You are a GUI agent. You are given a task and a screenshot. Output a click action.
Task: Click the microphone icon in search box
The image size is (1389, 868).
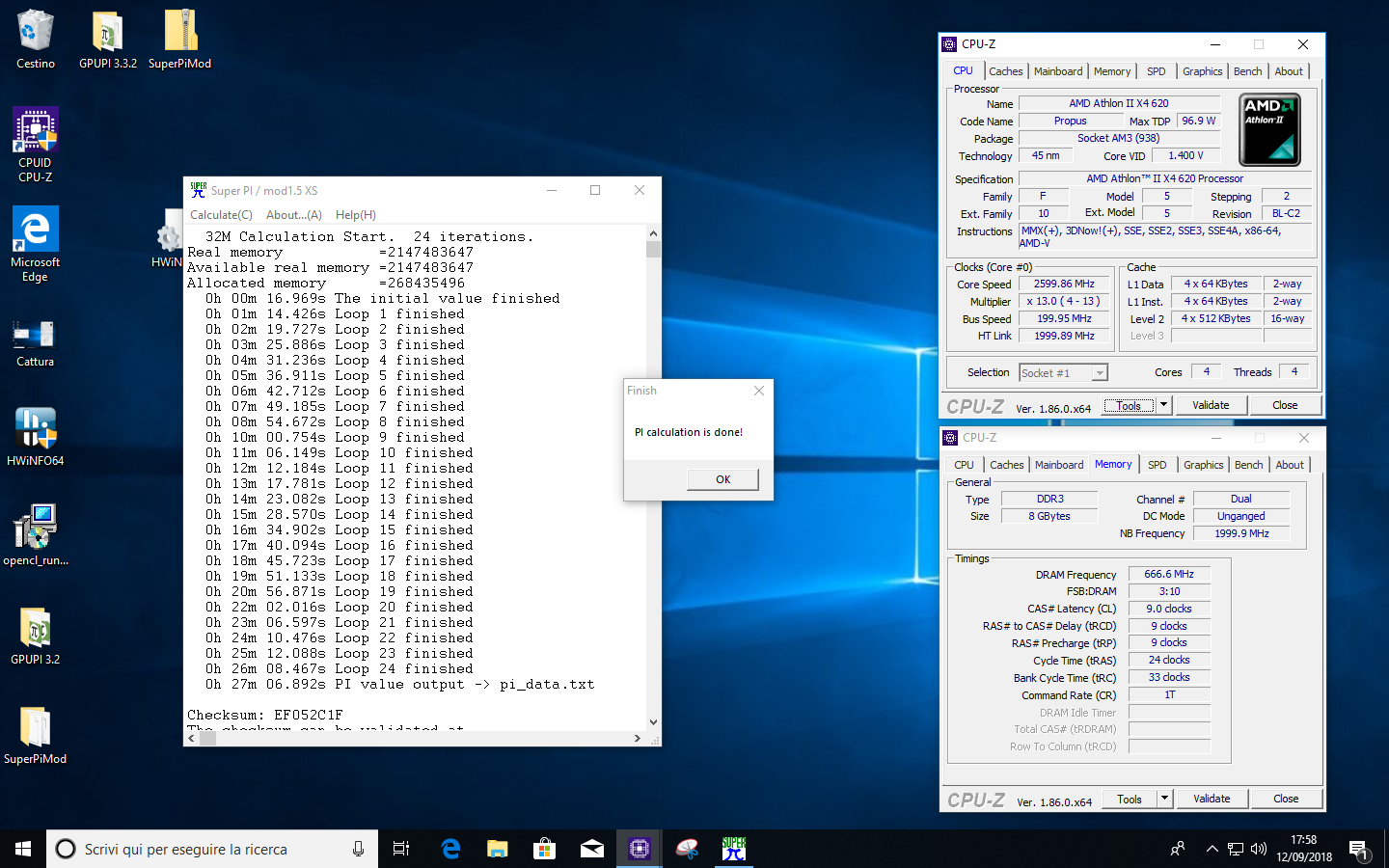coord(358,849)
